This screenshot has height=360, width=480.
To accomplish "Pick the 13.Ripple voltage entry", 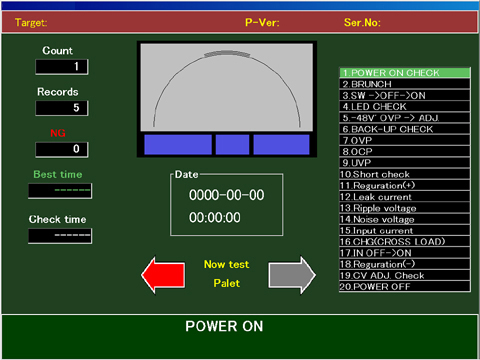I will [405, 208].
